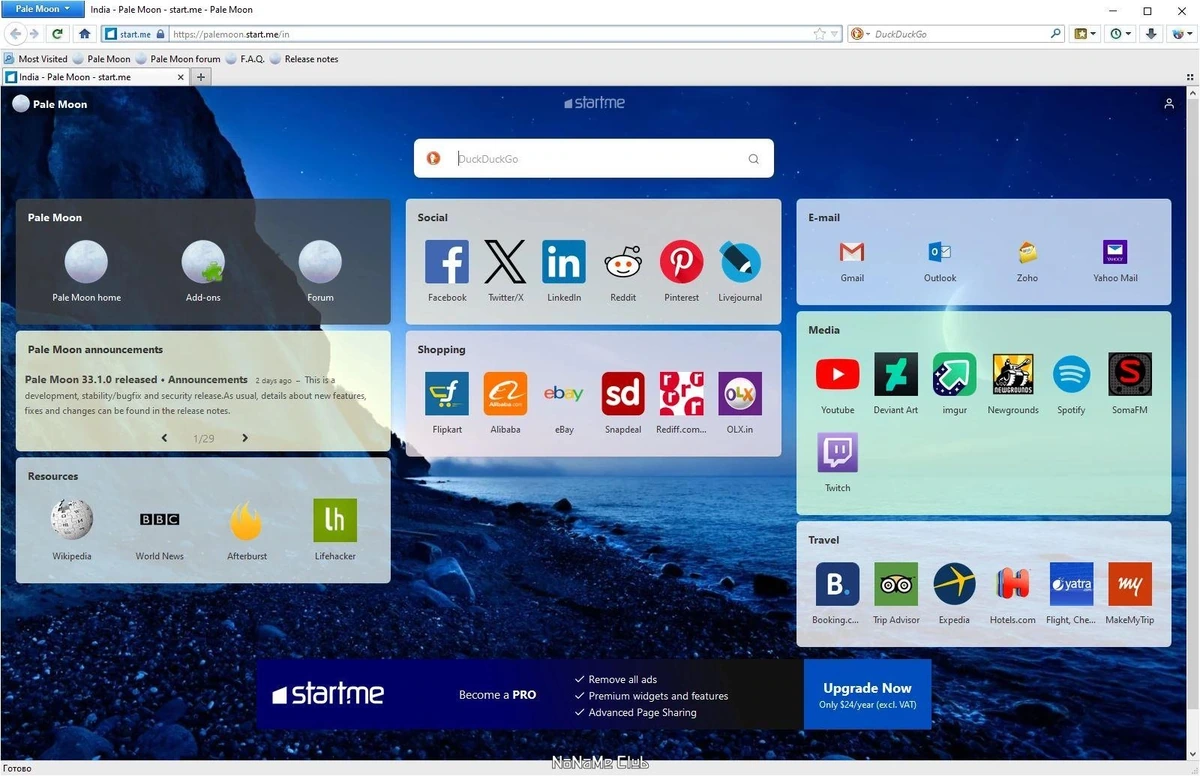Show next announcement with right arrow
The image size is (1200, 776).
pos(245,438)
